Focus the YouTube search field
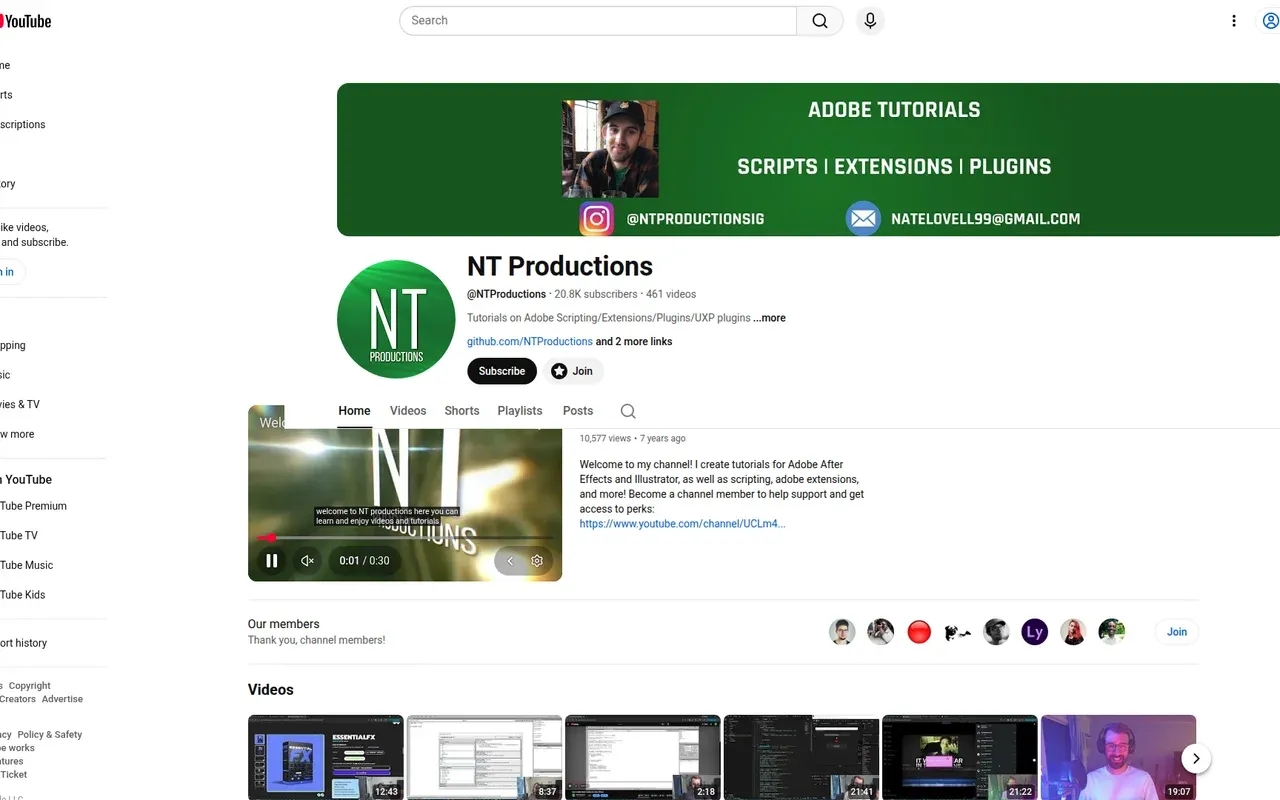This screenshot has height=800, width=1280. coord(600,21)
